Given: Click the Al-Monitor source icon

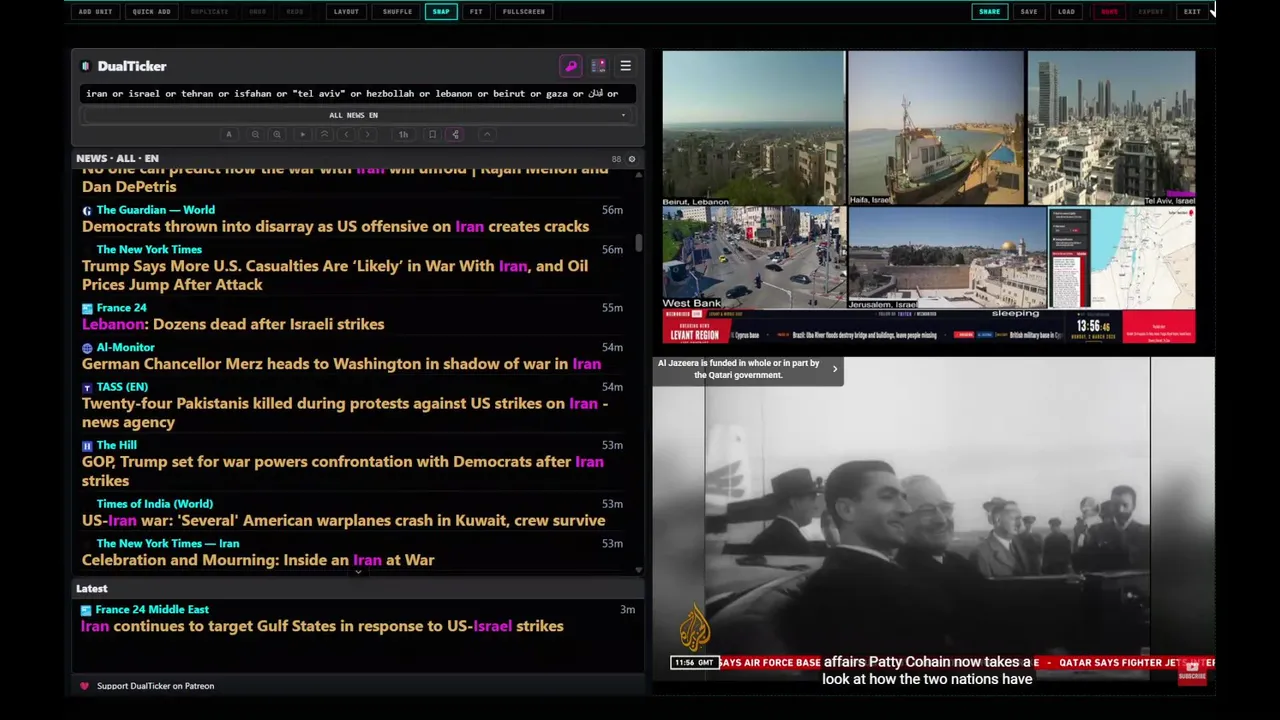Looking at the screenshot, I should (x=87, y=348).
